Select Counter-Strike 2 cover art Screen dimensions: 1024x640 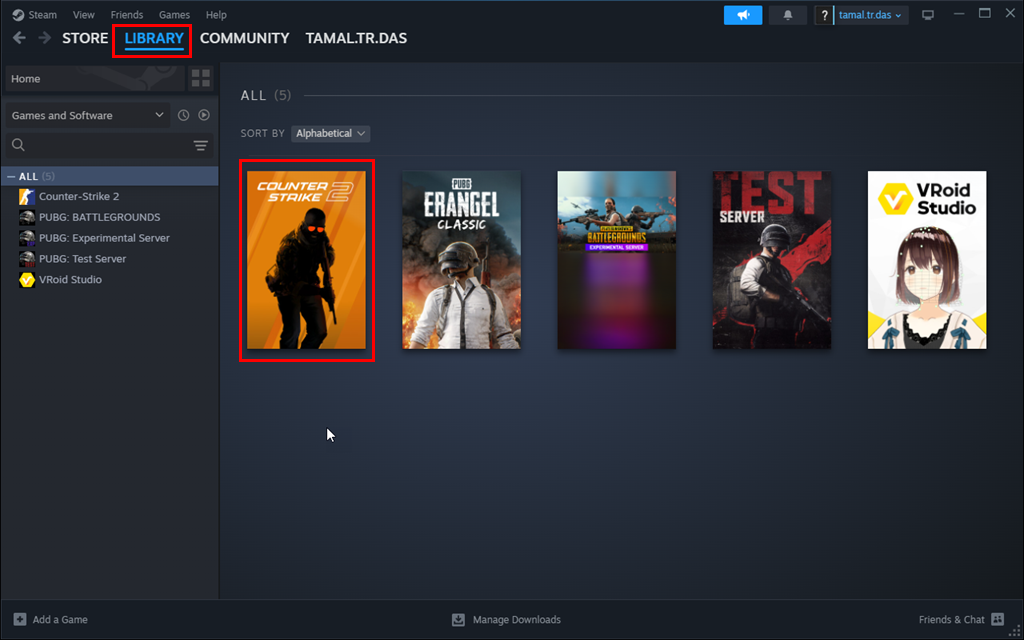click(x=306, y=260)
